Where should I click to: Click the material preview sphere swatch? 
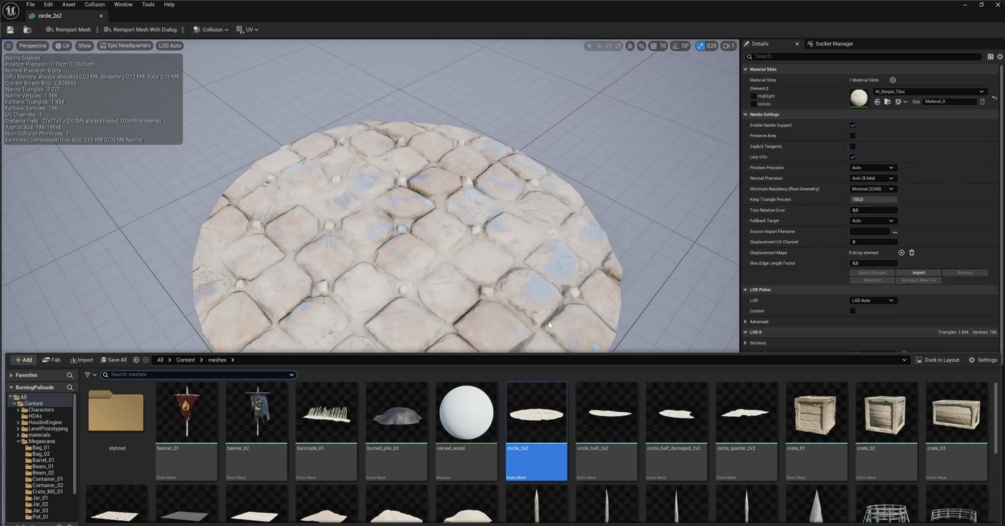[859, 97]
